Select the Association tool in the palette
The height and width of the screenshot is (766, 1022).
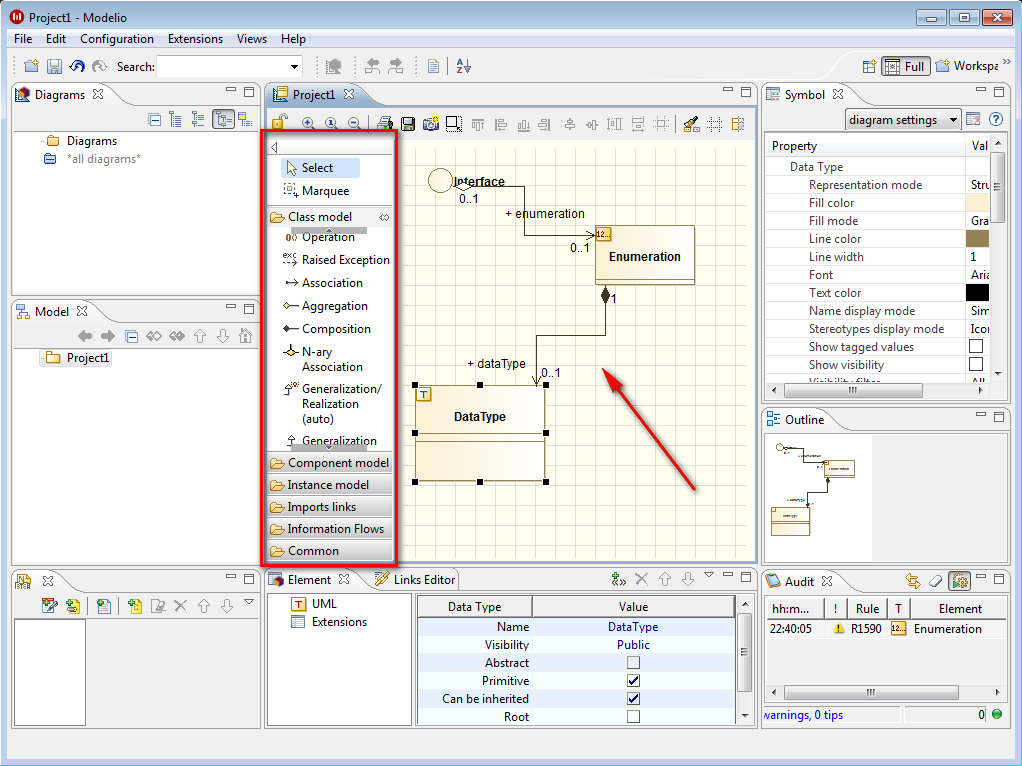coord(331,283)
